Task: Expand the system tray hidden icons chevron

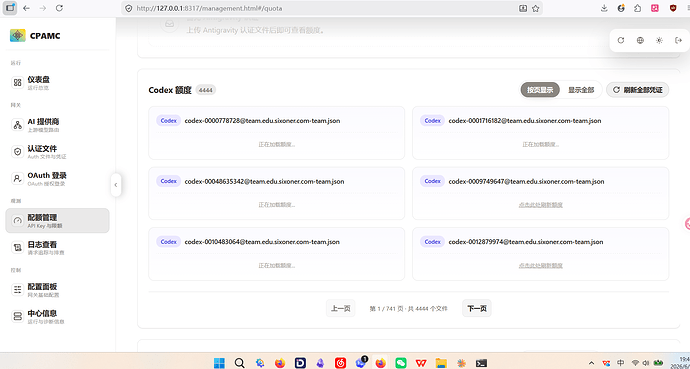Action: click(x=591, y=363)
